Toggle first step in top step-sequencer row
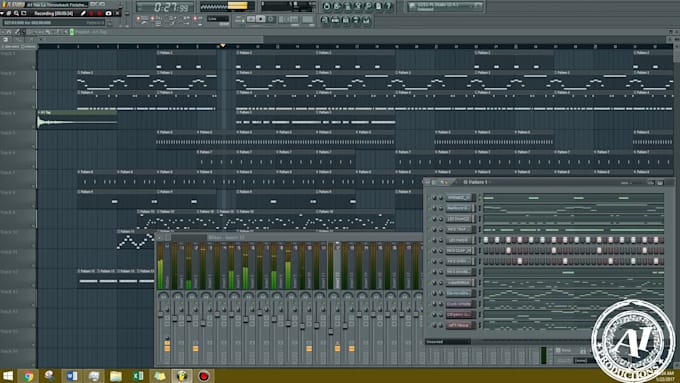This screenshot has width=680, height=383. pos(486,240)
